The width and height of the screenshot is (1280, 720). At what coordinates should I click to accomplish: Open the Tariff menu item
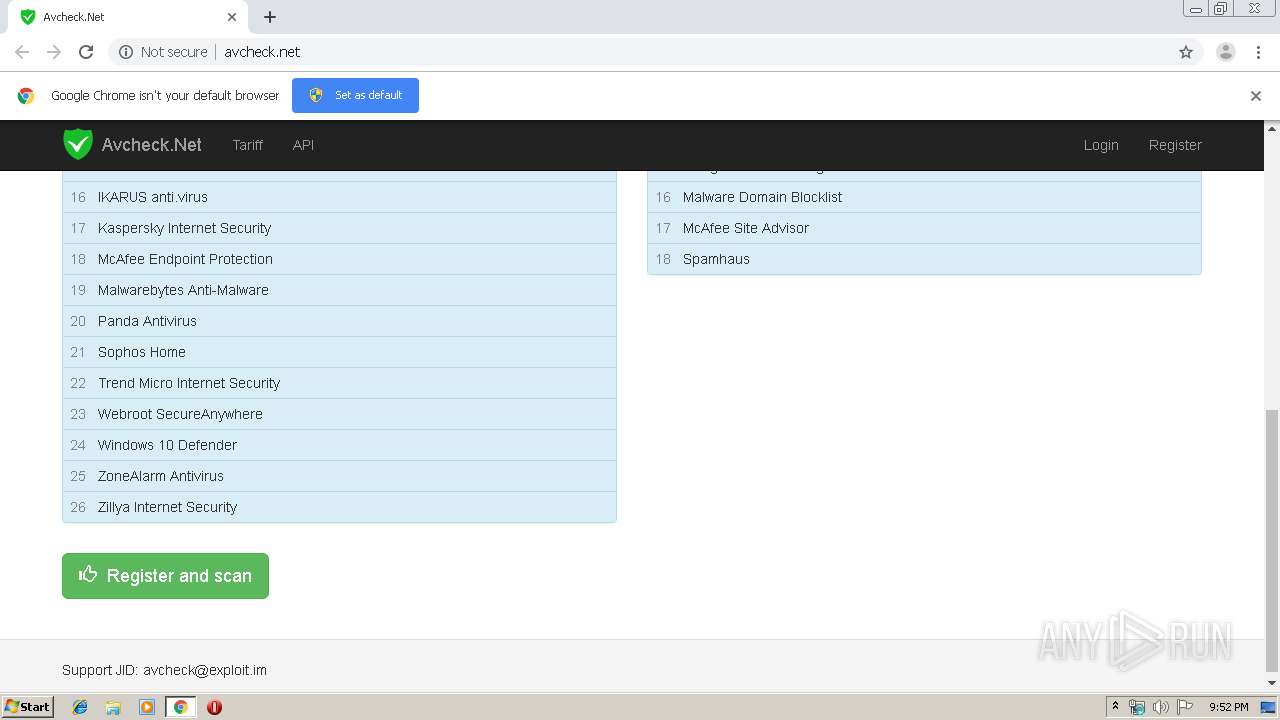tap(248, 145)
